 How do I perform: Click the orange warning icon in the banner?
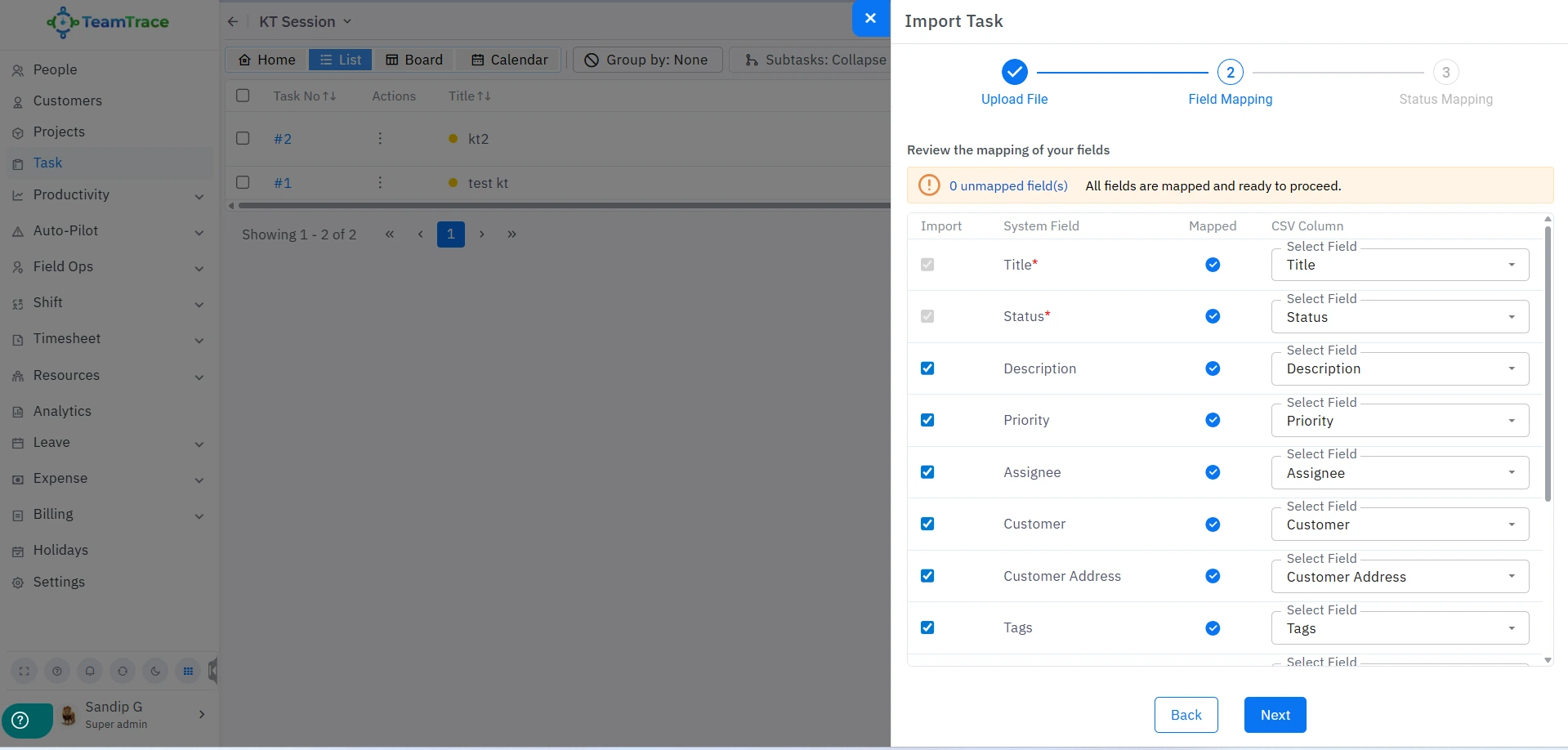929,185
